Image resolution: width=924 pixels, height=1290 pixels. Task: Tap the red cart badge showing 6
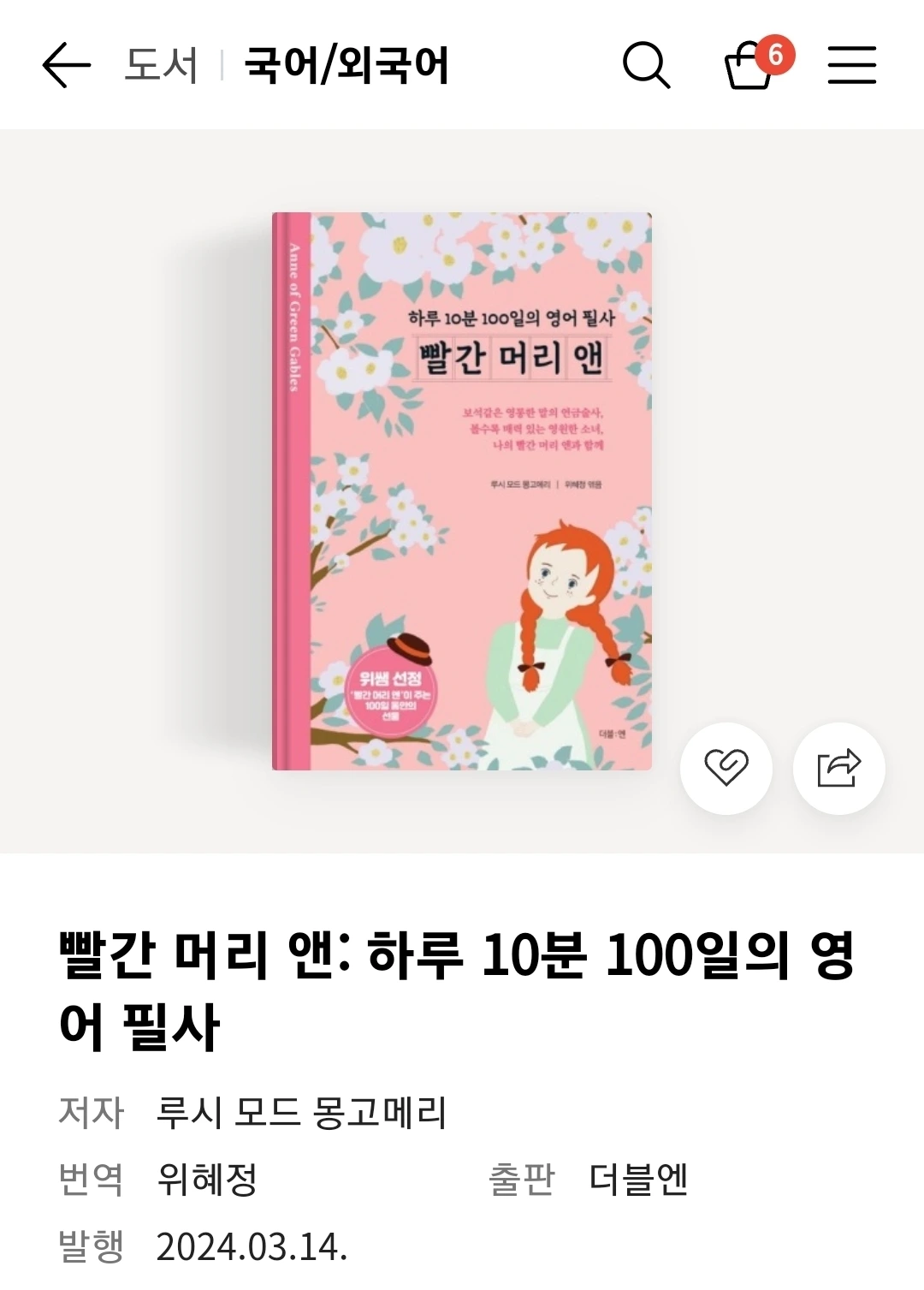[775, 55]
